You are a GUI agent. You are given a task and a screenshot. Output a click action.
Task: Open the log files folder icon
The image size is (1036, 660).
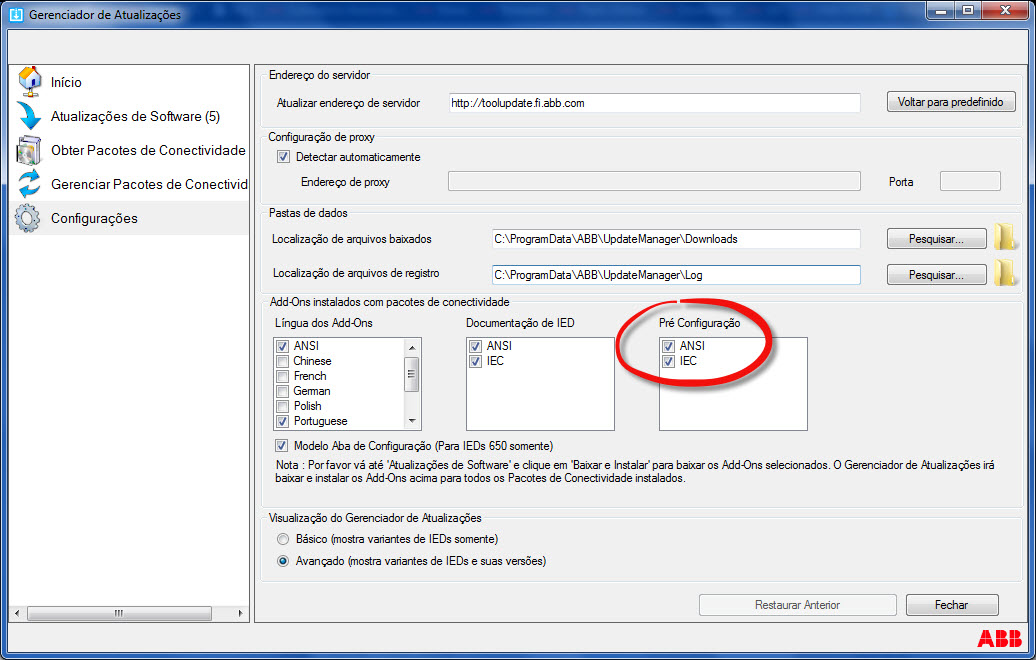click(1004, 273)
